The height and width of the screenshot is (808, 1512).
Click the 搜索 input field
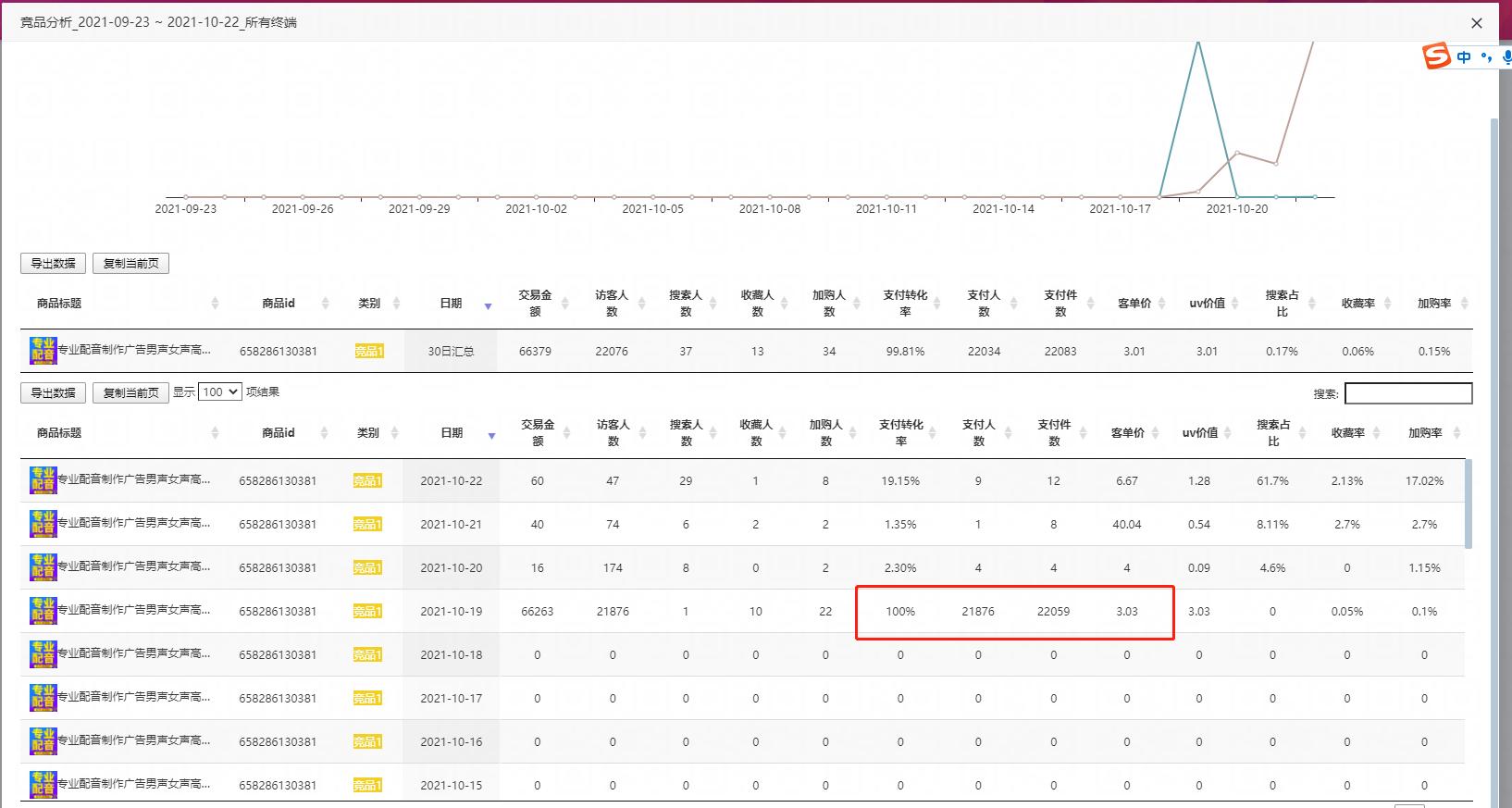[x=1407, y=393]
